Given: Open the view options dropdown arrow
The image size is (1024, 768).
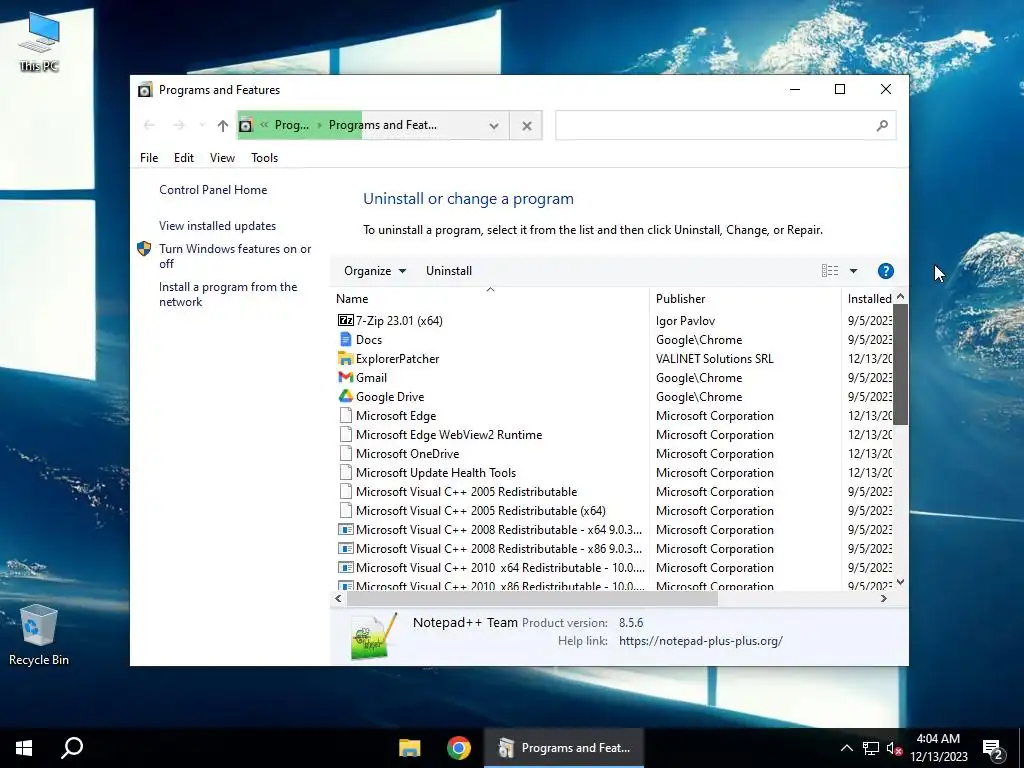Looking at the screenshot, I should 853,271.
